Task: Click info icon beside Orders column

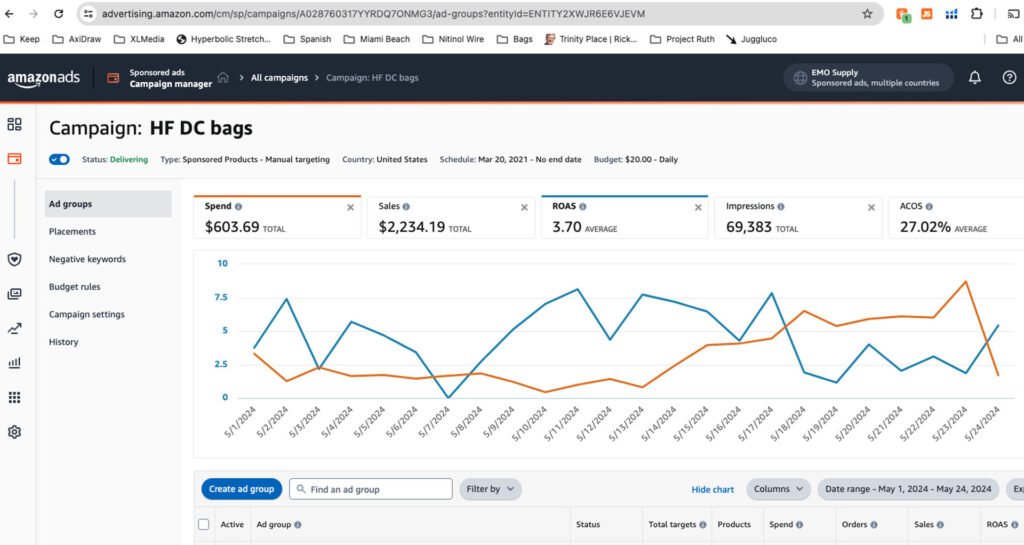Action: 874,525
